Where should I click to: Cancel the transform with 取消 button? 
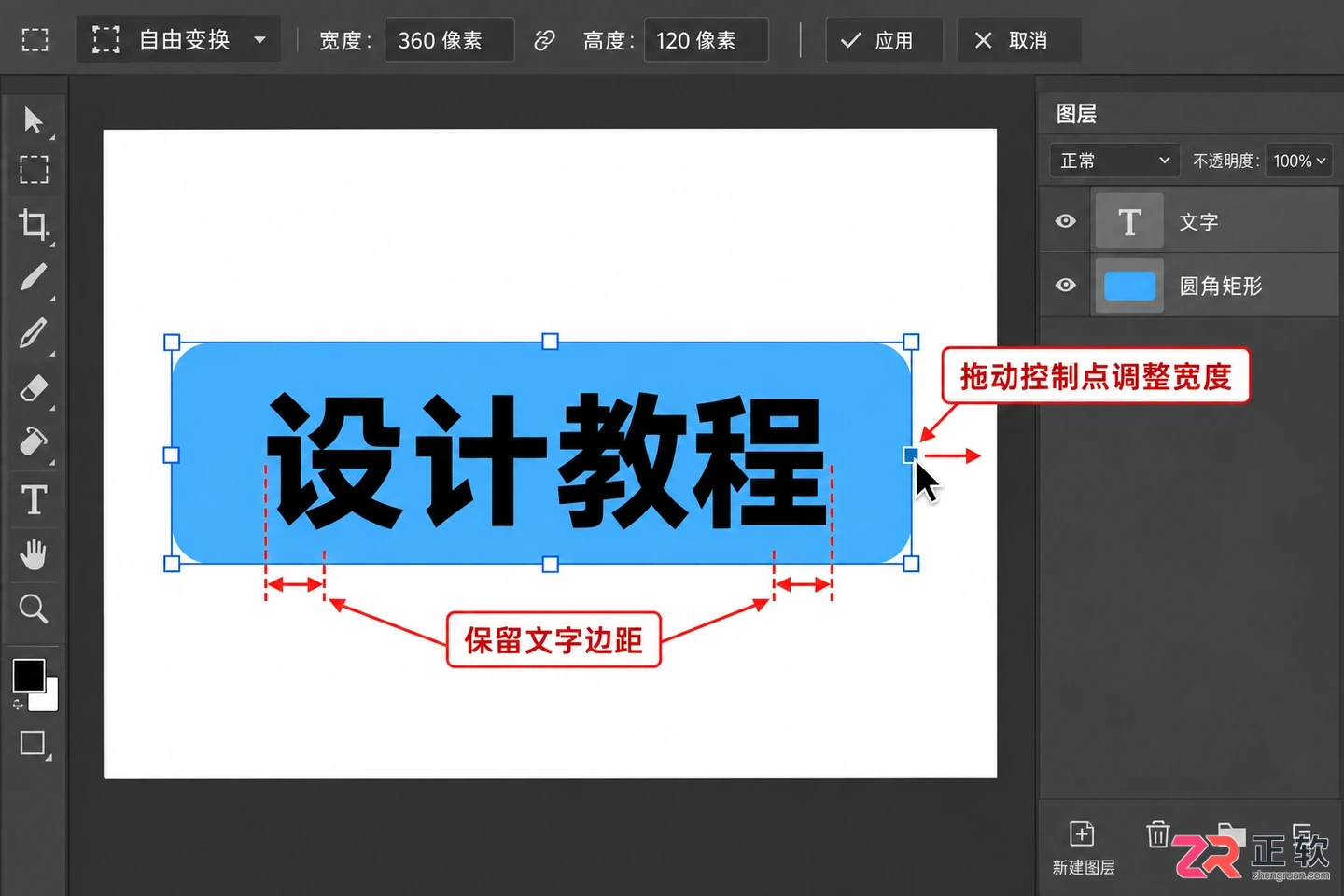click(x=1018, y=40)
